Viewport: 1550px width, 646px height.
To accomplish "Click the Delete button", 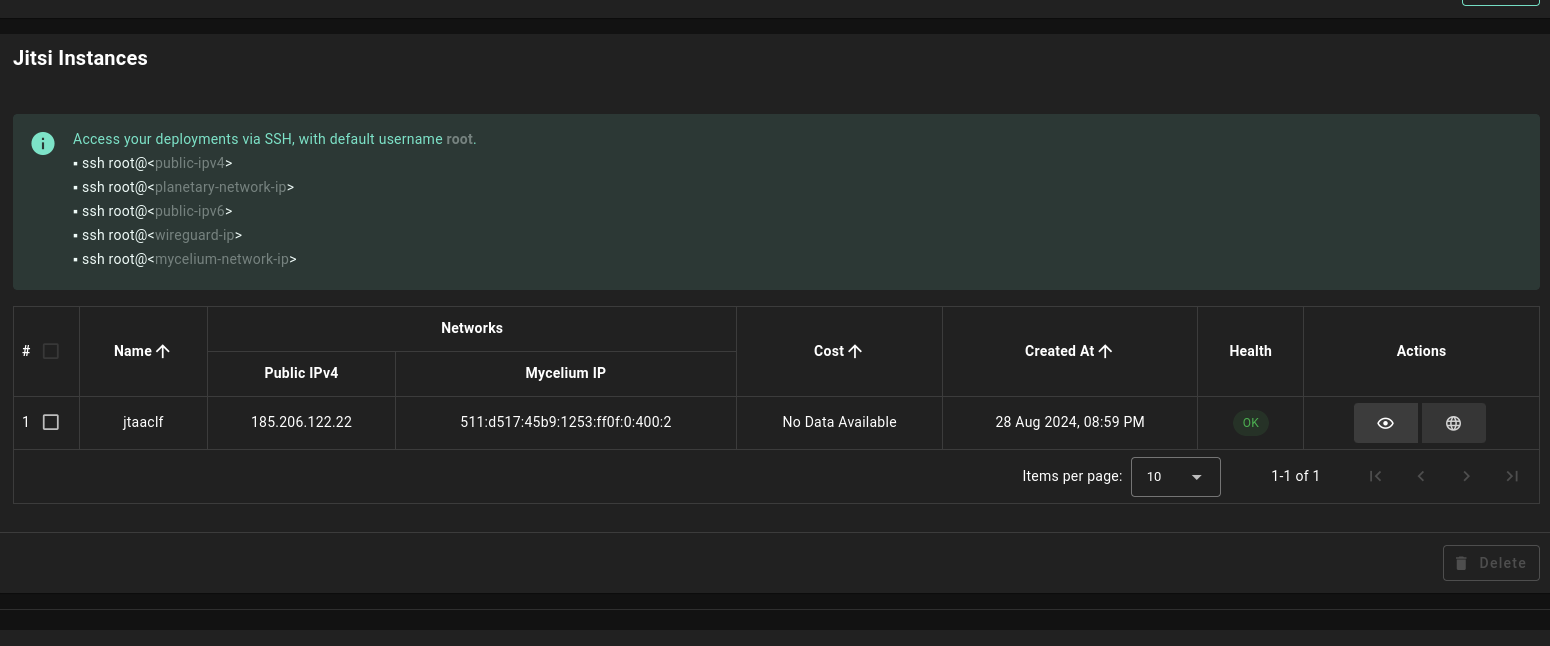I will (x=1490, y=563).
